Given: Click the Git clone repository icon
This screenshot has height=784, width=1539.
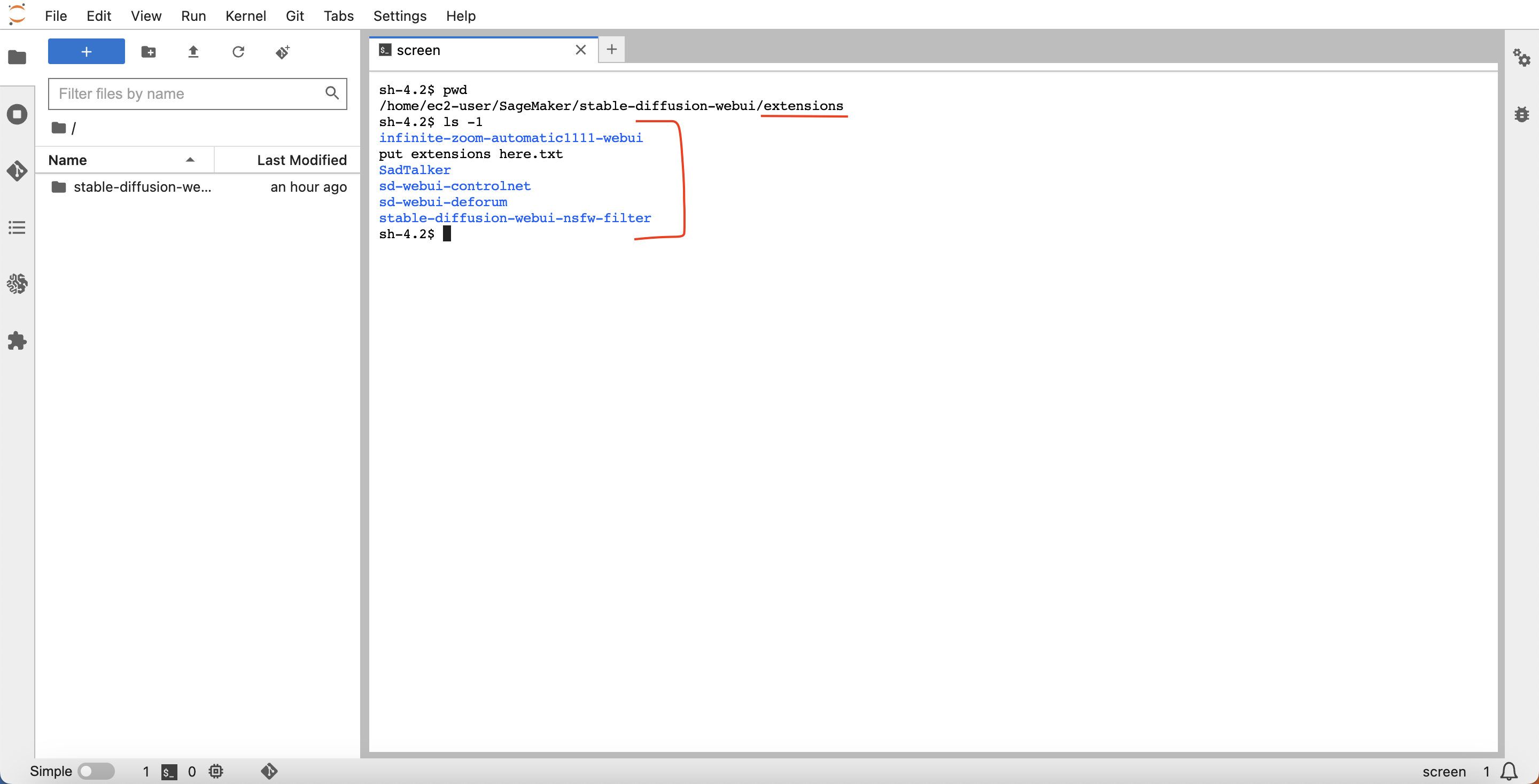Looking at the screenshot, I should [x=283, y=52].
